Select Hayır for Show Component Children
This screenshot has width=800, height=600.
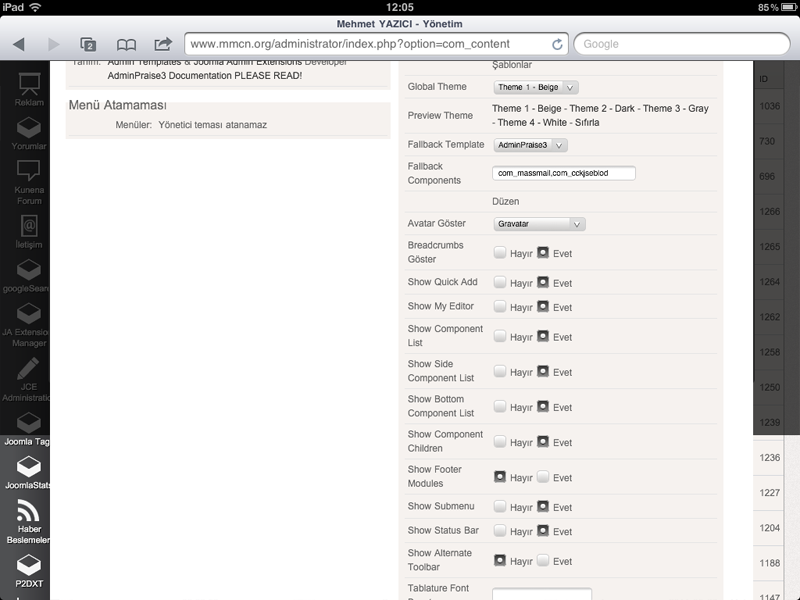(499, 442)
